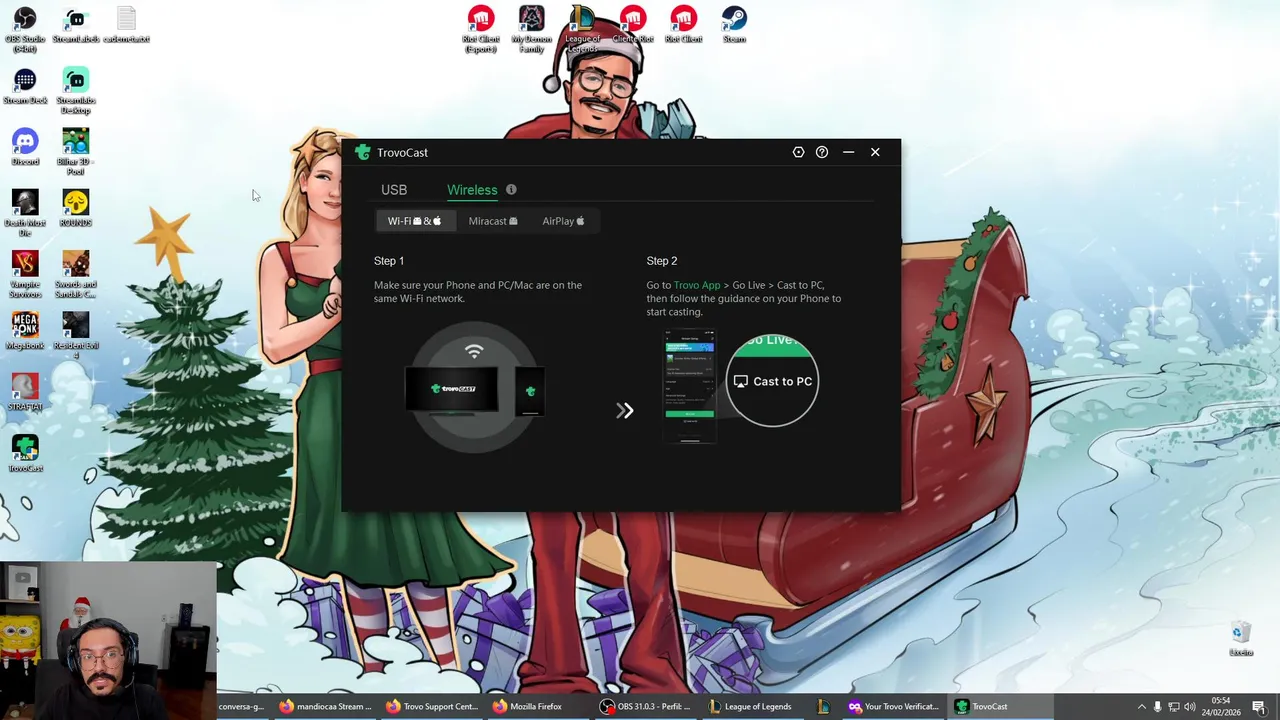Open Streamlabs Desktop shortcut

[x=76, y=91]
